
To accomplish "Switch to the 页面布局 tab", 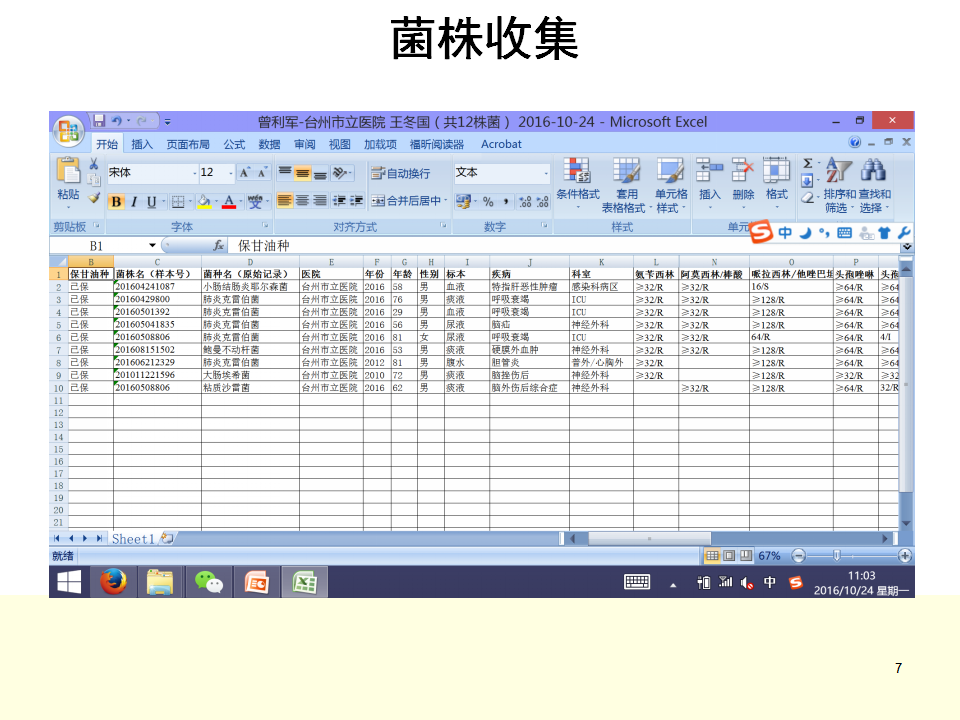I will tap(188, 144).
